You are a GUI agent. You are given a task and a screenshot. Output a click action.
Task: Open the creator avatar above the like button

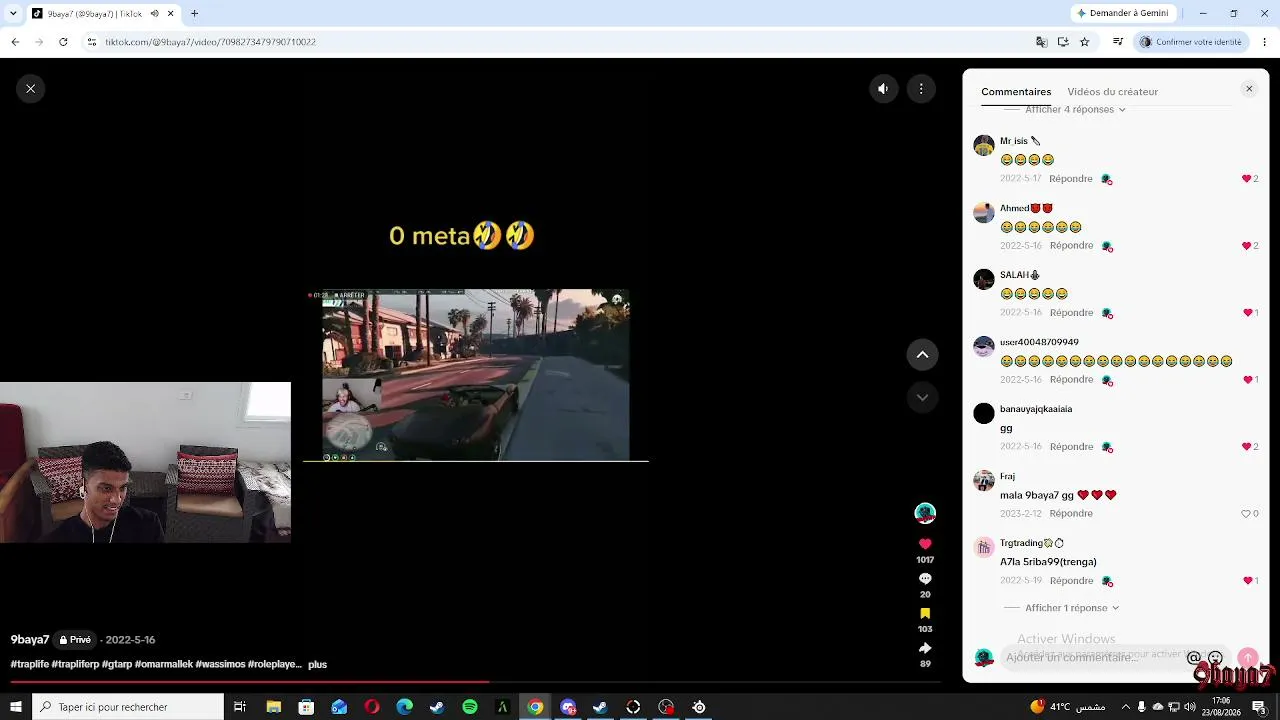tap(925, 513)
